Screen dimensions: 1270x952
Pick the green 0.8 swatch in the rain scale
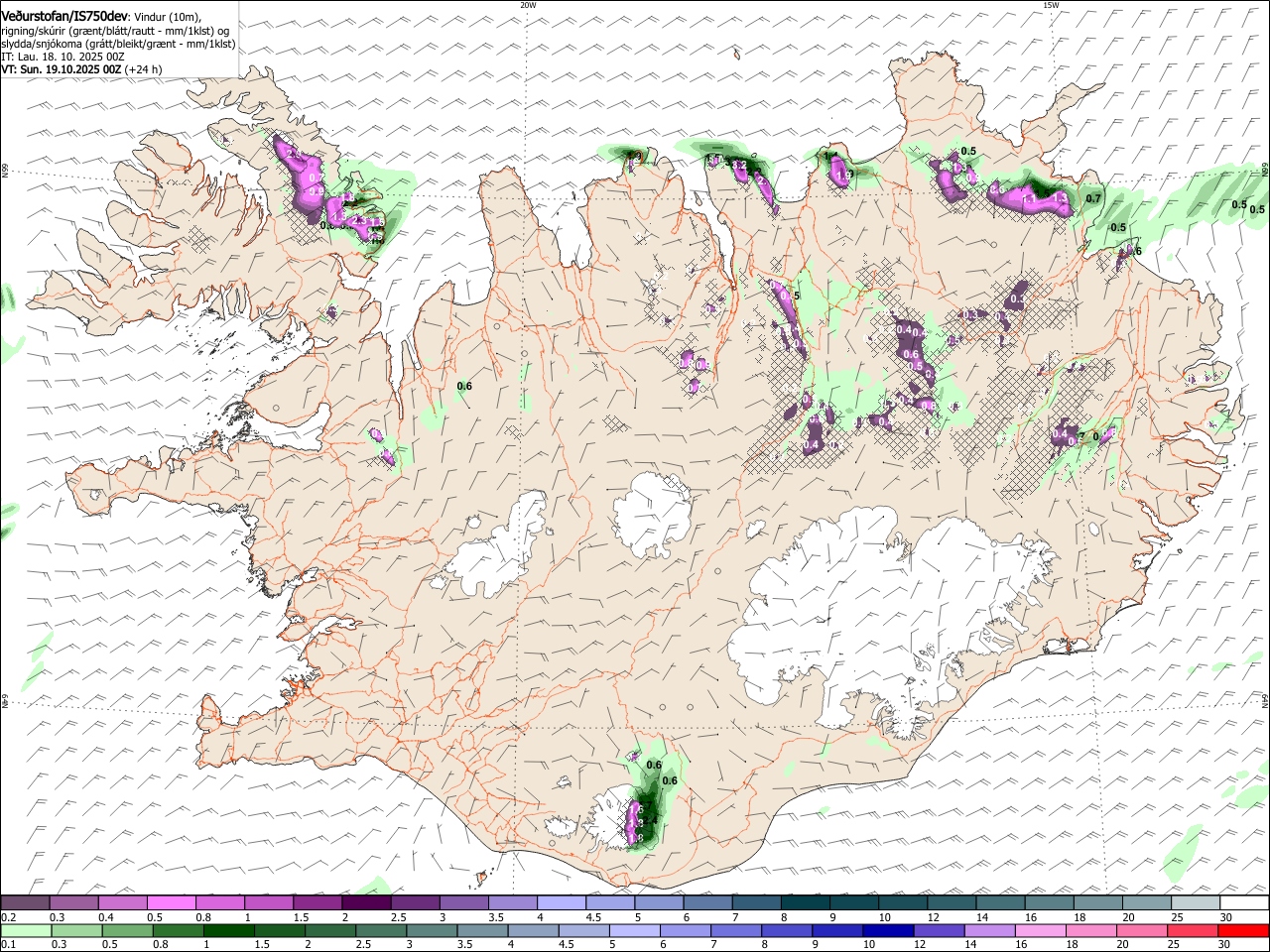pos(177,931)
